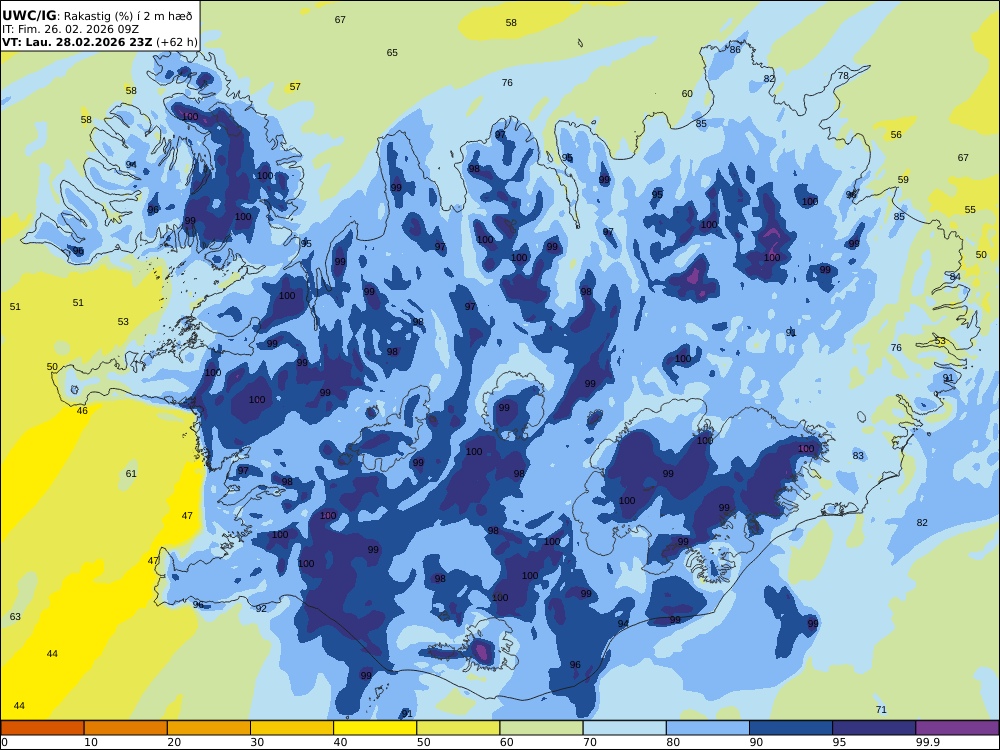The image size is (1000, 750).
Task: Select the amber 20–30 legend color segment
Action: click(209, 728)
